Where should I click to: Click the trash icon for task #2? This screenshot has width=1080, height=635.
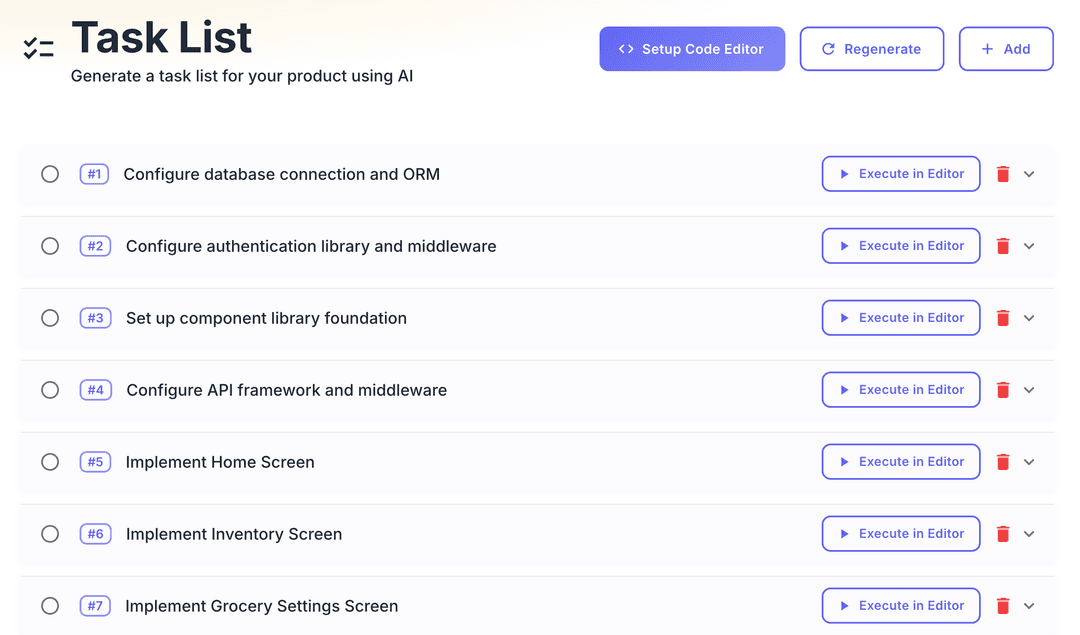[x=1003, y=246]
